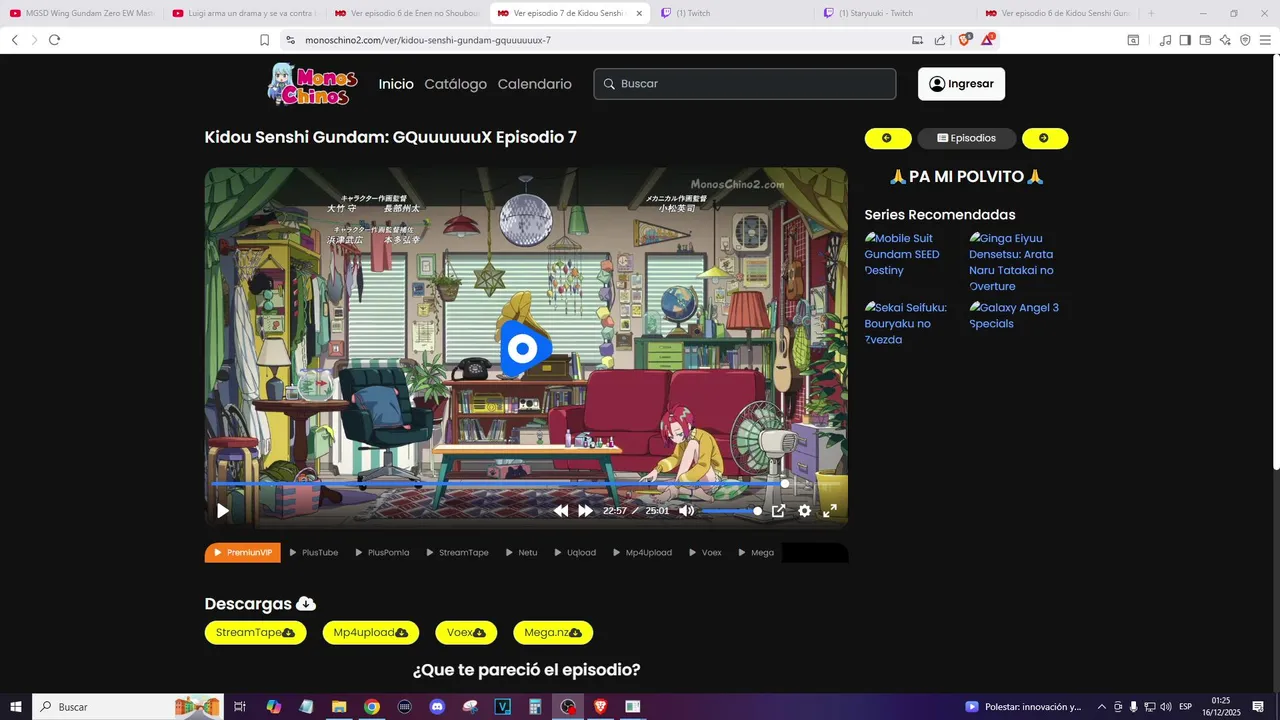1280x720 pixels.
Task: Switch to Luigi arma un drama tab
Action: pos(244,13)
